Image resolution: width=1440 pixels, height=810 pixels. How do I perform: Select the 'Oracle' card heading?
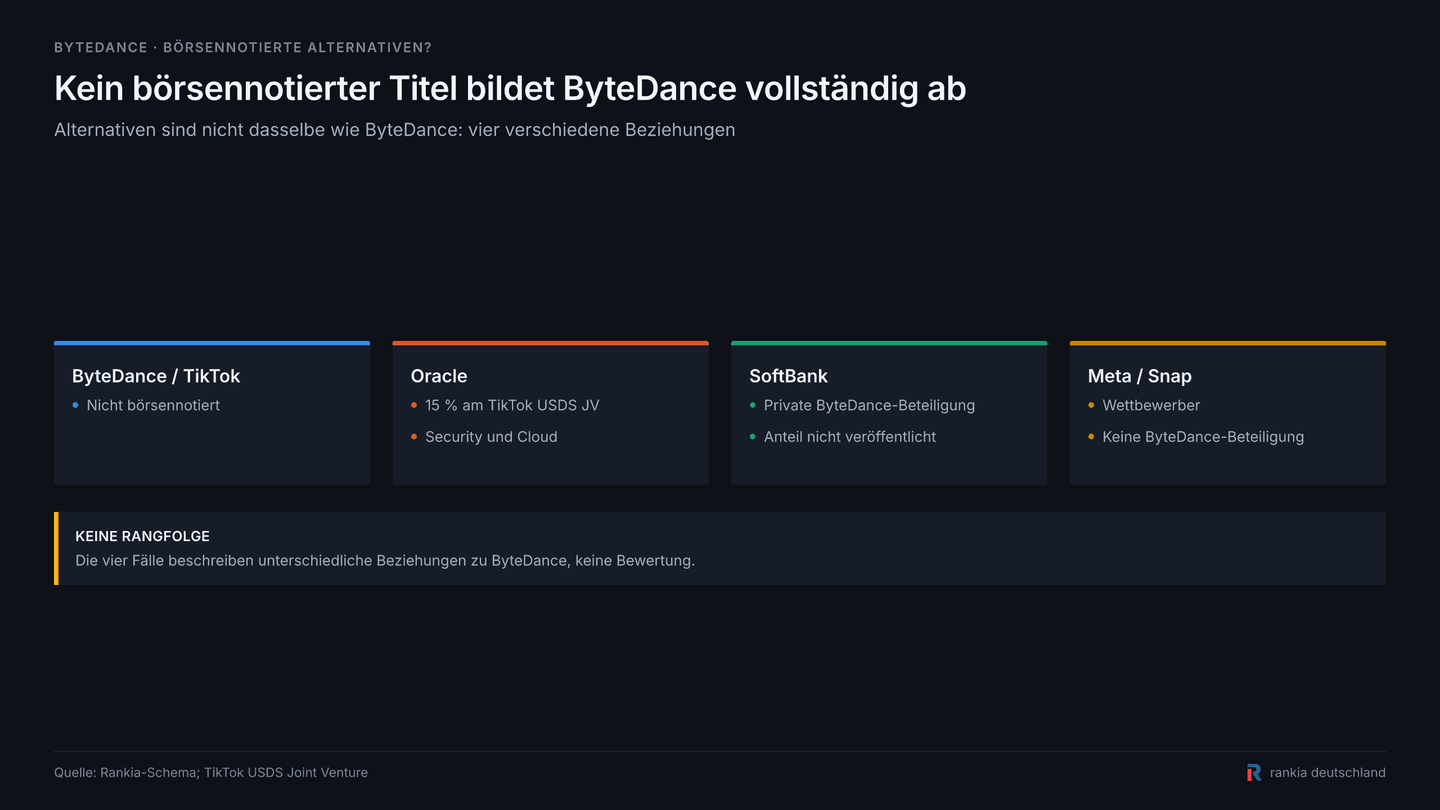click(x=439, y=376)
